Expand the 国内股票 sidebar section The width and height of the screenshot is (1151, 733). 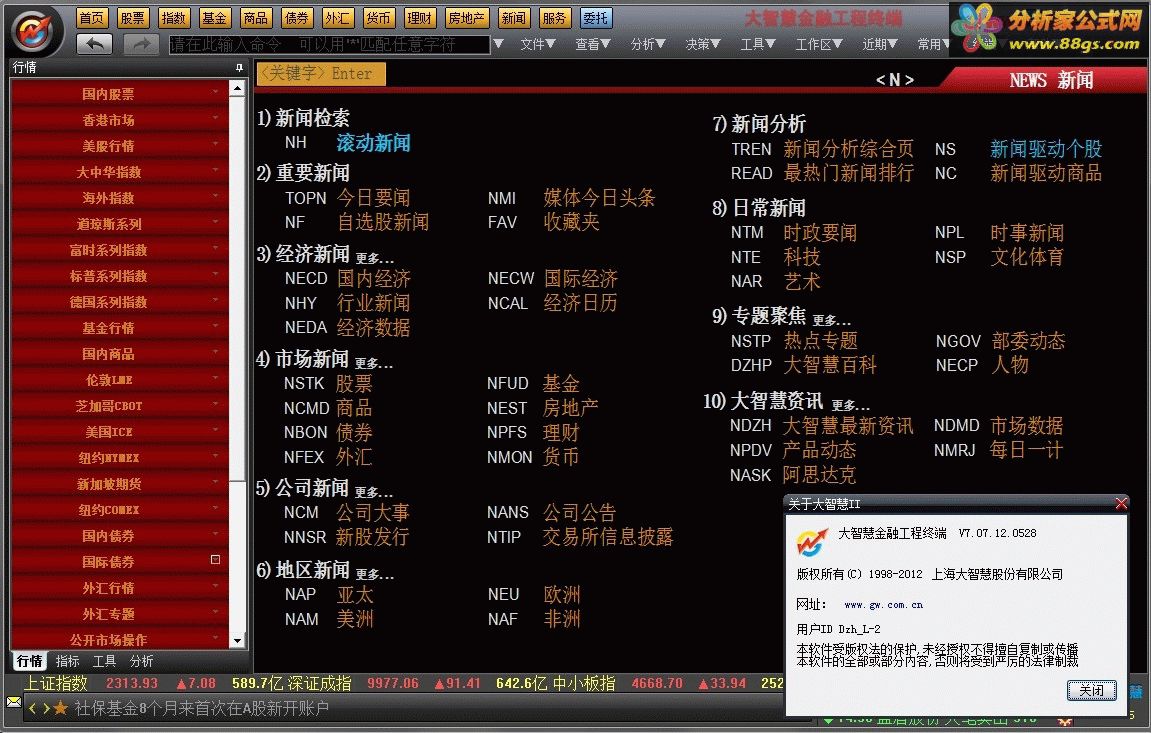[120, 94]
